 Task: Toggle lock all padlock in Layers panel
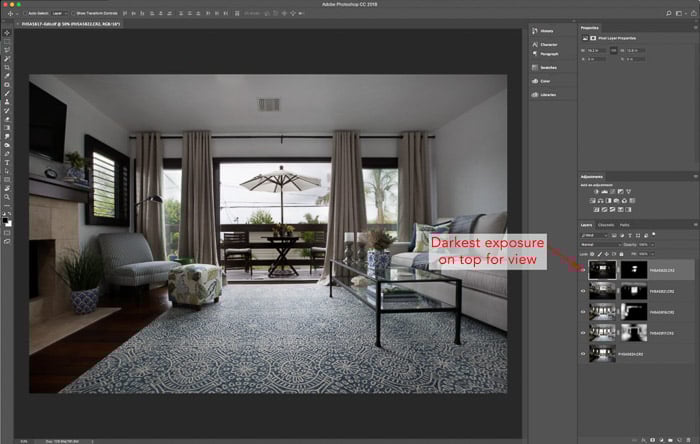621,254
